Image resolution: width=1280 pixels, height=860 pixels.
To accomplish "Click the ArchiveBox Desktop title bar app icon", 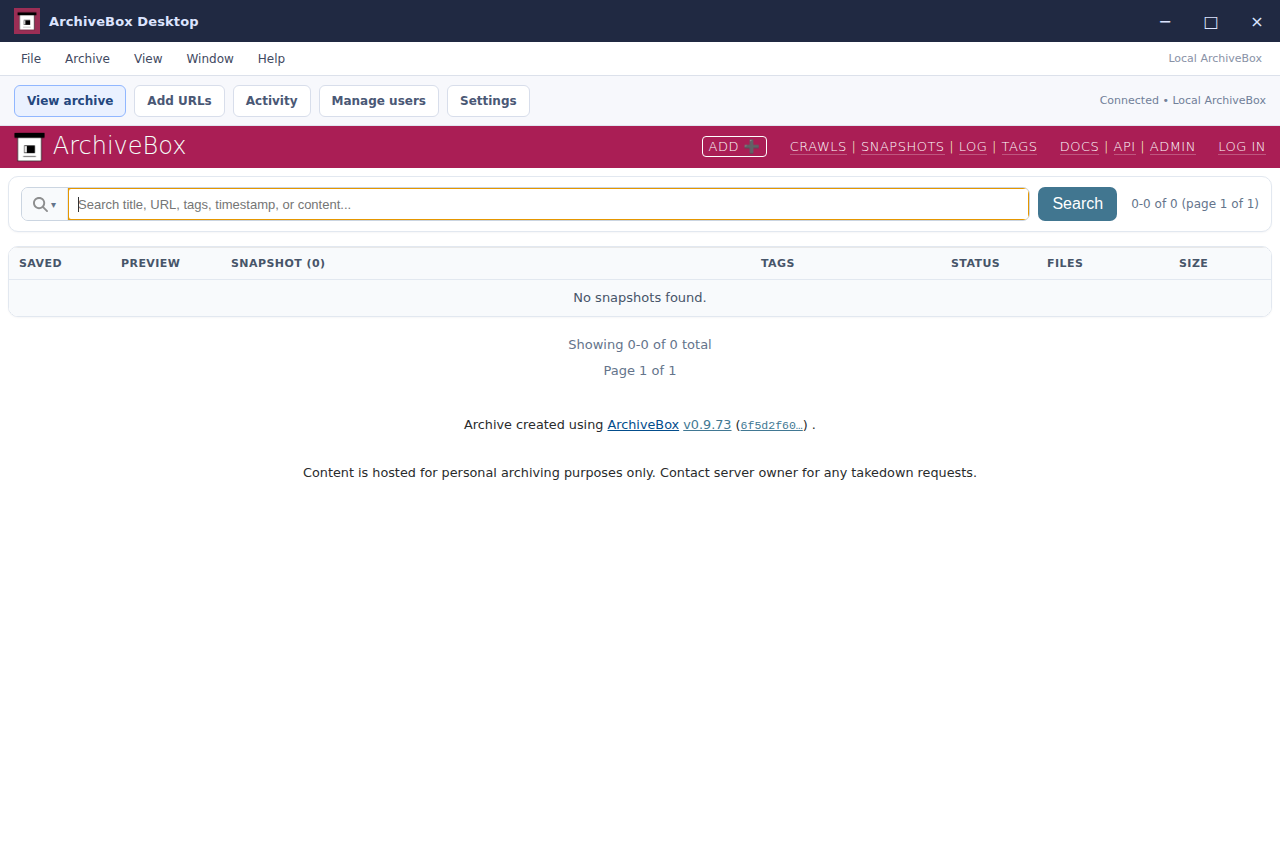I will pyautogui.click(x=27, y=21).
